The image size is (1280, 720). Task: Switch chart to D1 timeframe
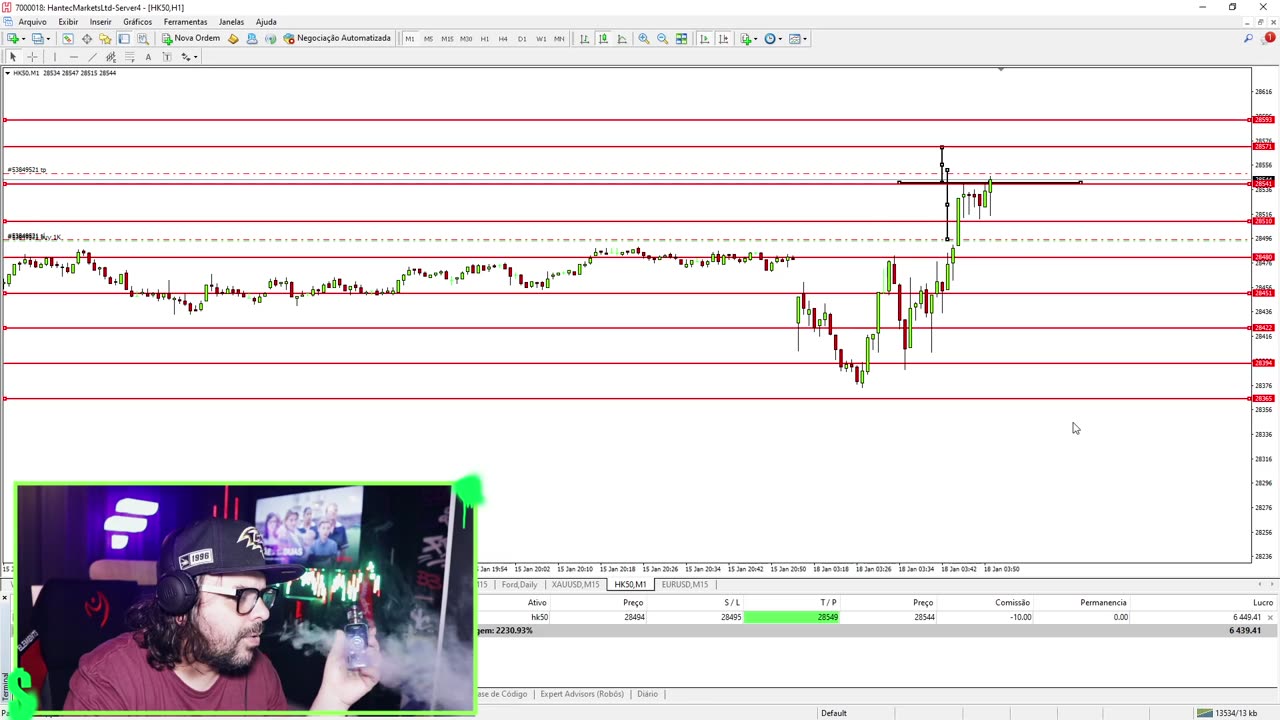pos(522,39)
